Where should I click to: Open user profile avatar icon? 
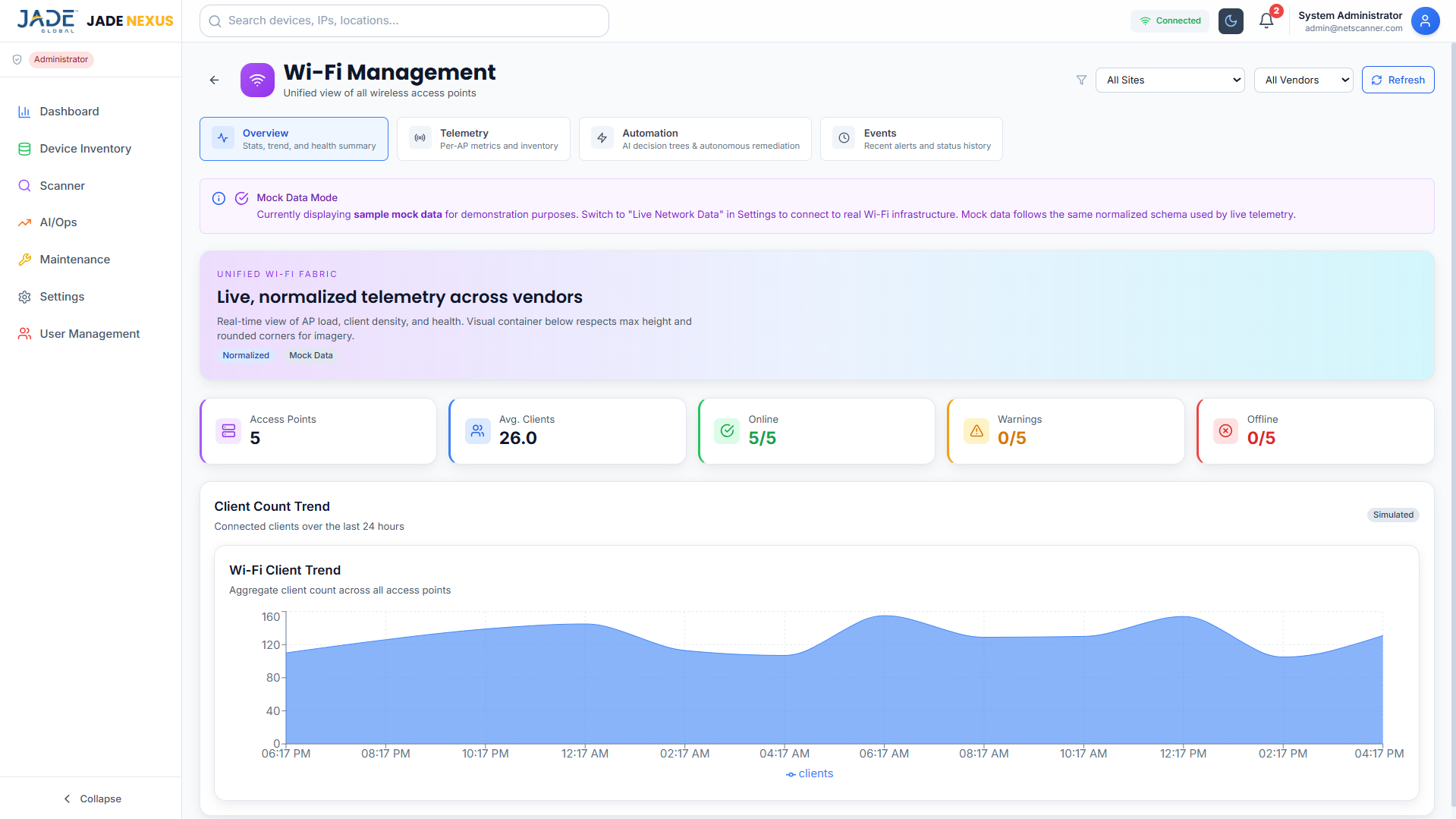(x=1425, y=21)
